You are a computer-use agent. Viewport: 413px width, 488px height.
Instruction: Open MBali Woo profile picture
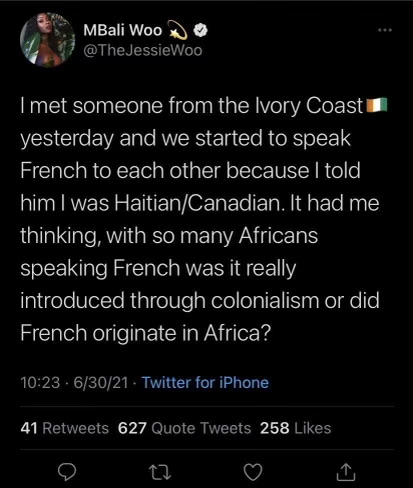(x=47, y=40)
